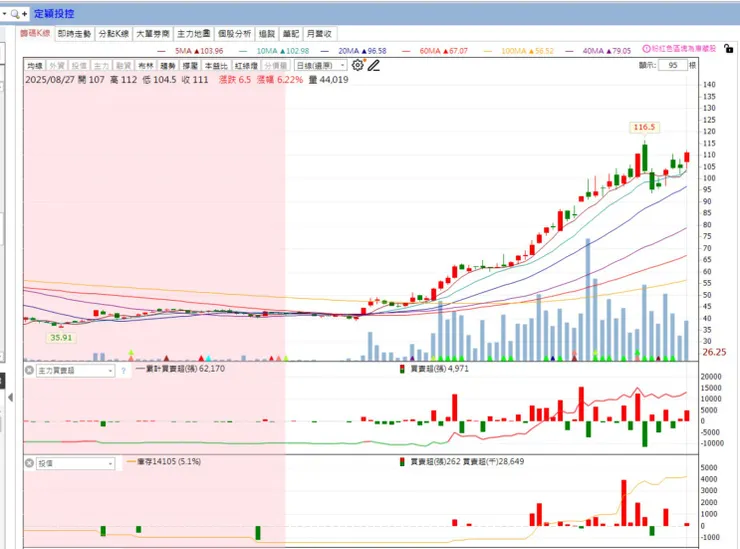The image size is (740, 549).
Task: Open the 投信 indicator dropdown
Action: pyautogui.click(x=76, y=464)
